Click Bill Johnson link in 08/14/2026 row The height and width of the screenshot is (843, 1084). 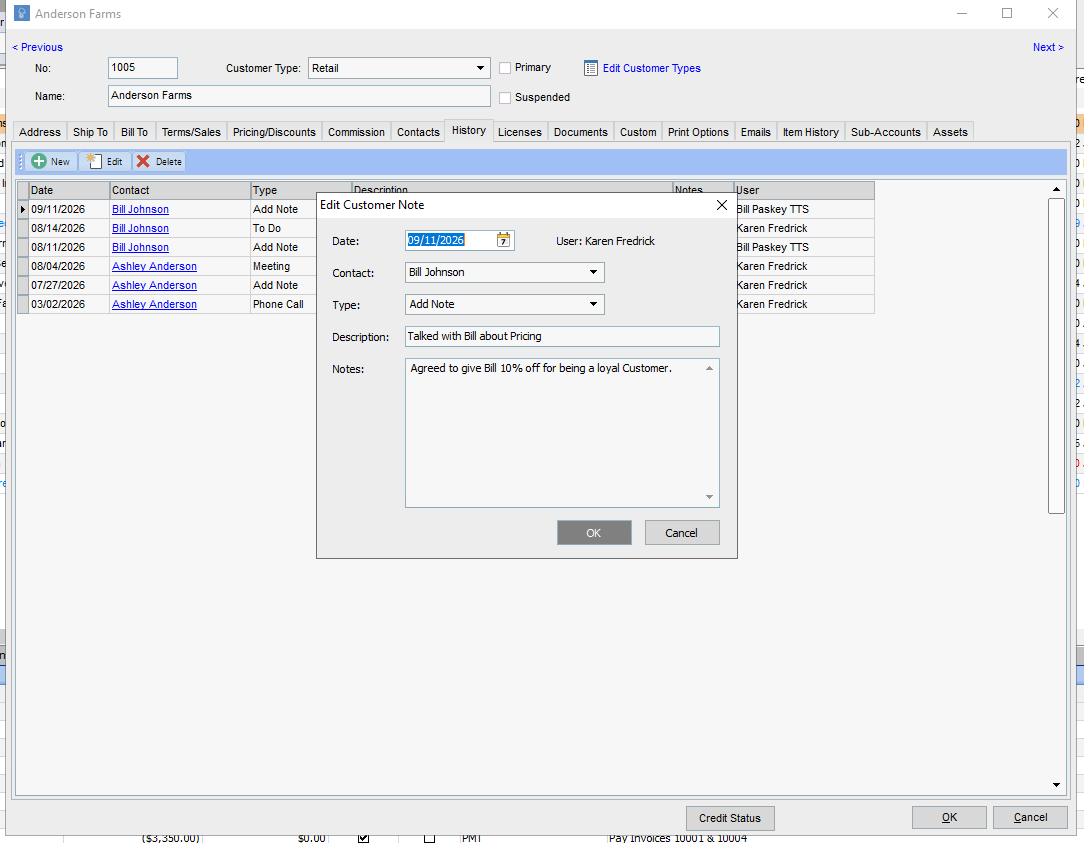140,228
